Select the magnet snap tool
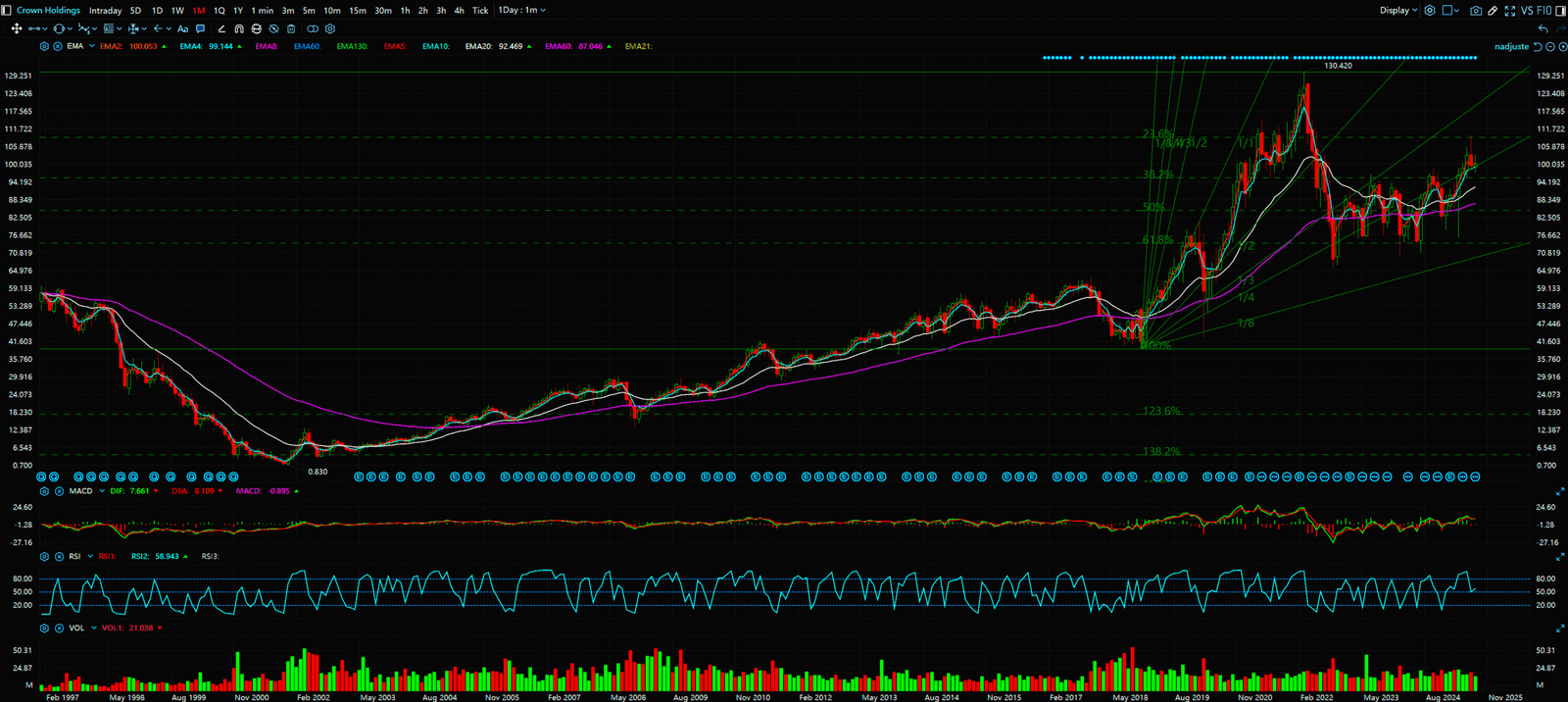 click(x=239, y=29)
